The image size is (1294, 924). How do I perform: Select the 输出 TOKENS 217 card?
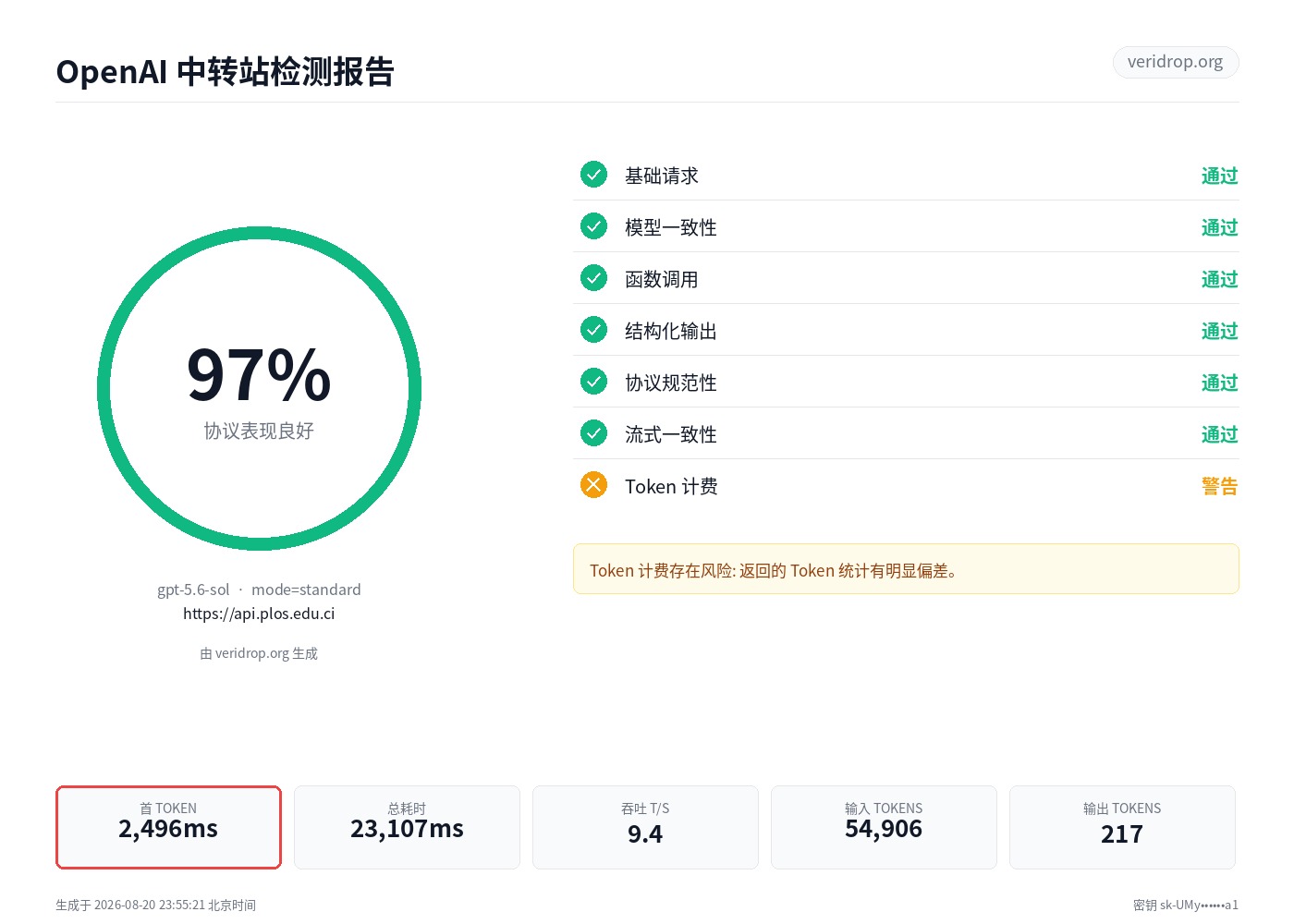(1122, 827)
